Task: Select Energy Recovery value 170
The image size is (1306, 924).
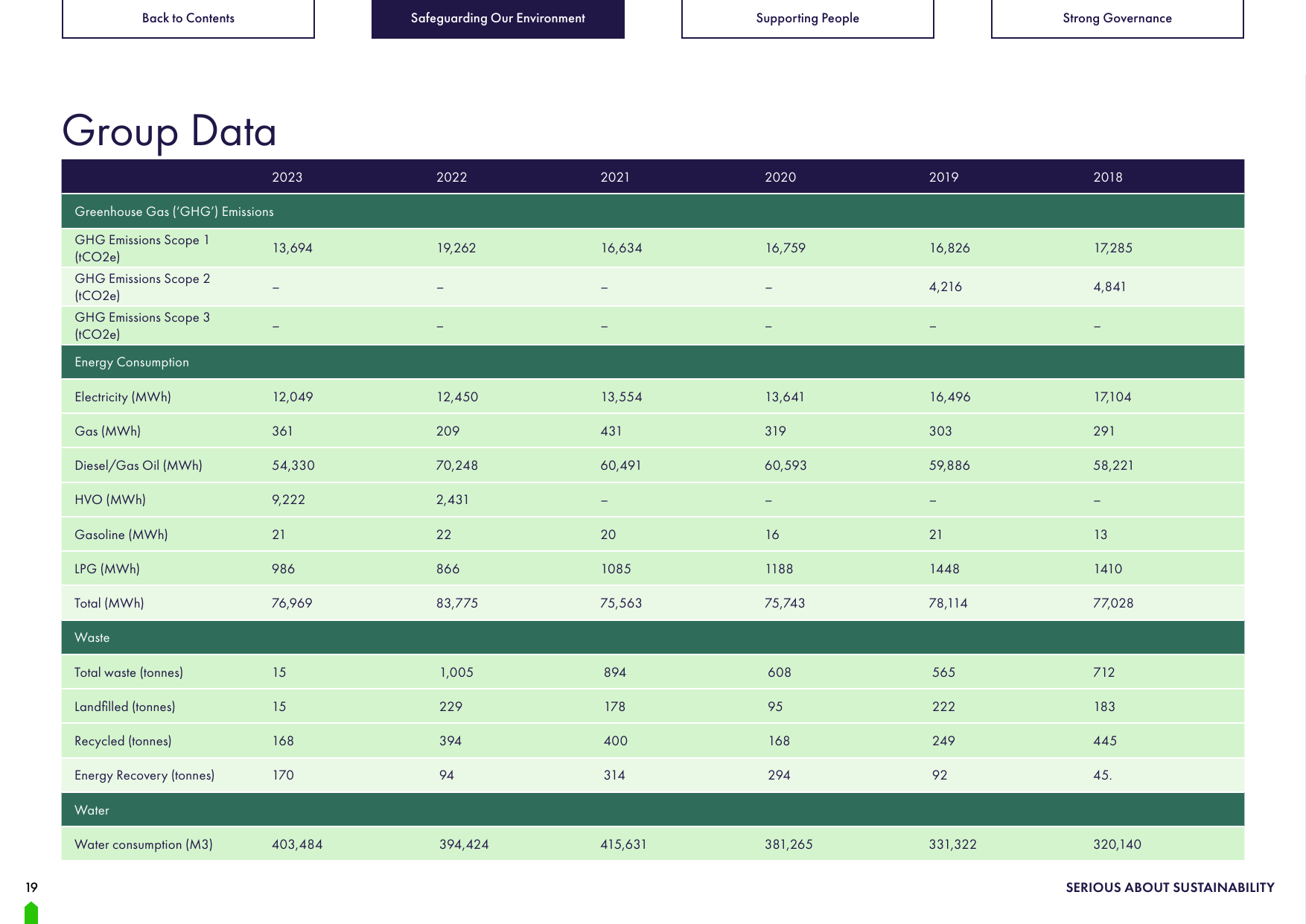Action: pyautogui.click(x=283, y=775)
